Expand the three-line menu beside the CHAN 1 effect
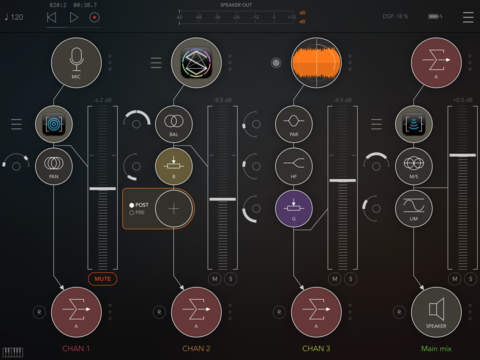This screenshot has width=480, height=360. (x=17, y=124)
